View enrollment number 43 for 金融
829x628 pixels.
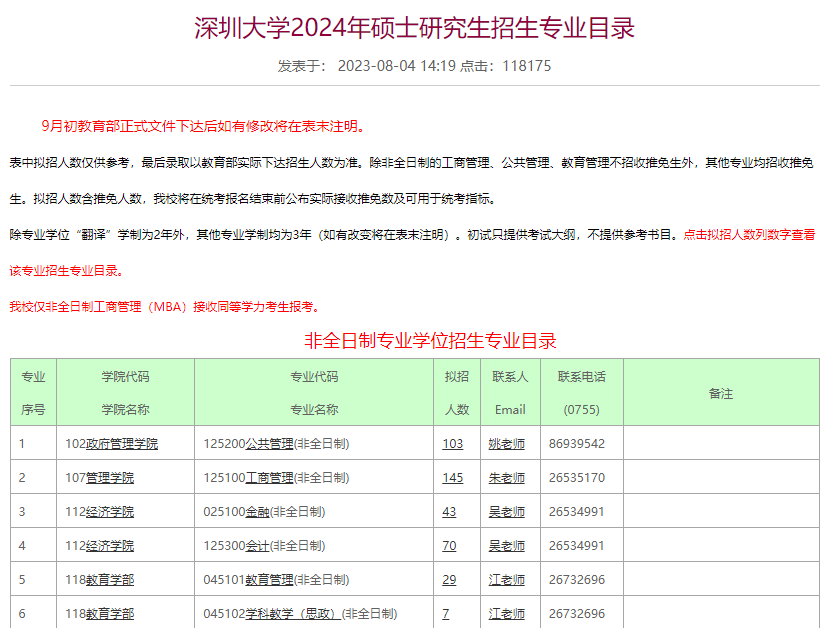(449, 512)
